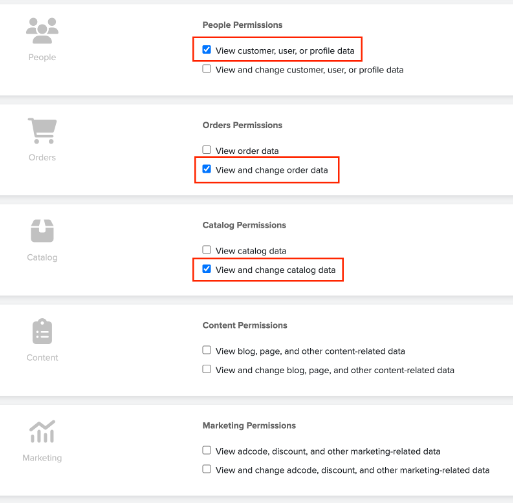Enable View and change adcode marketing data

(x=207, y=469)
